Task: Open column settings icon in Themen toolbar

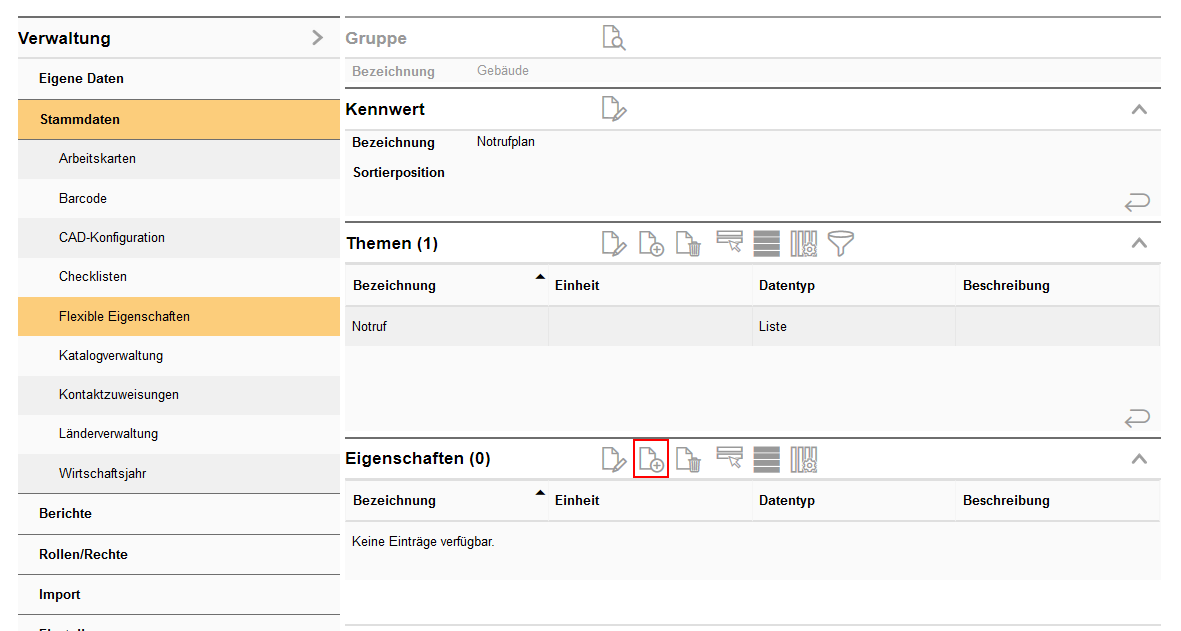Action: pos(804,243)
